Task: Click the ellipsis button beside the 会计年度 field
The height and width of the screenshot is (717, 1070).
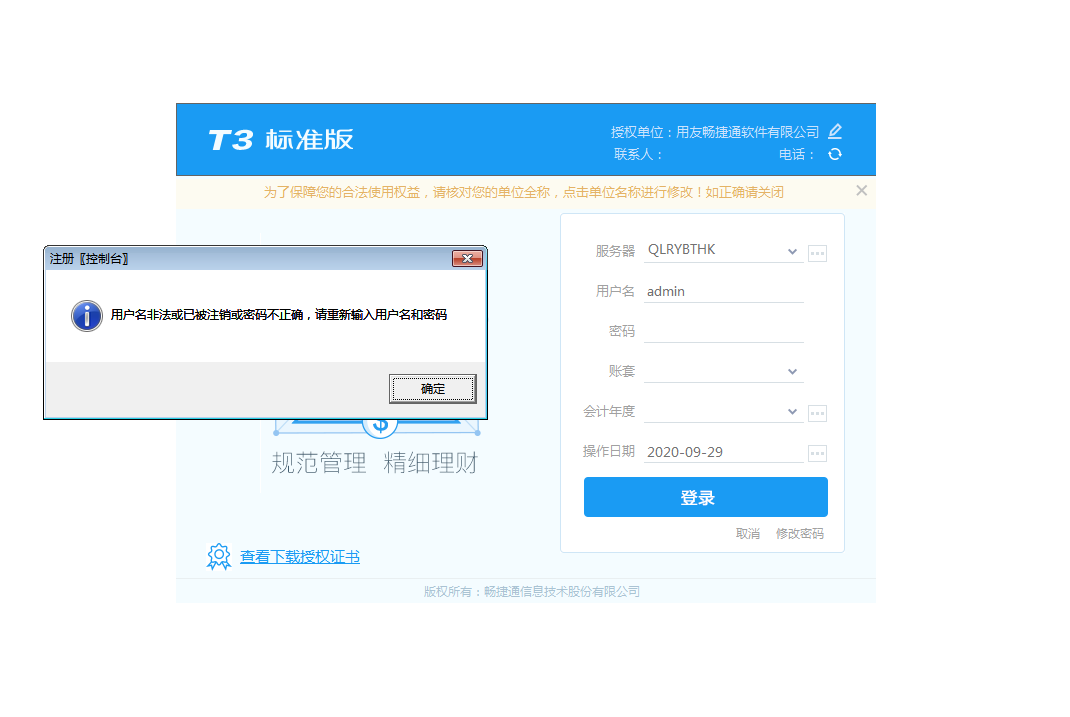Action: [817, 413]
